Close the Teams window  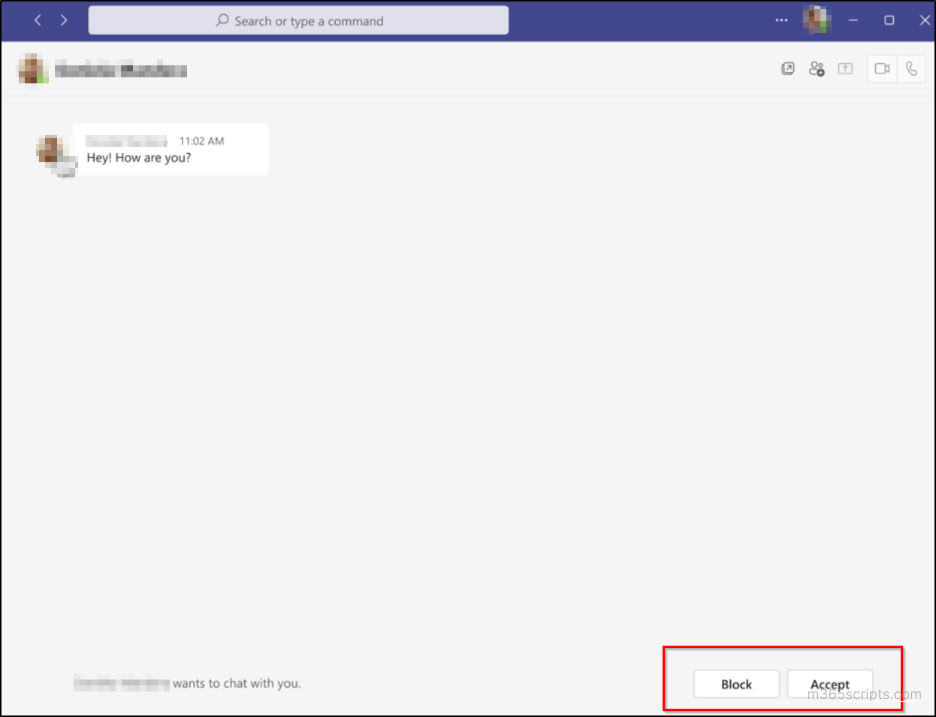pos(925,20)
